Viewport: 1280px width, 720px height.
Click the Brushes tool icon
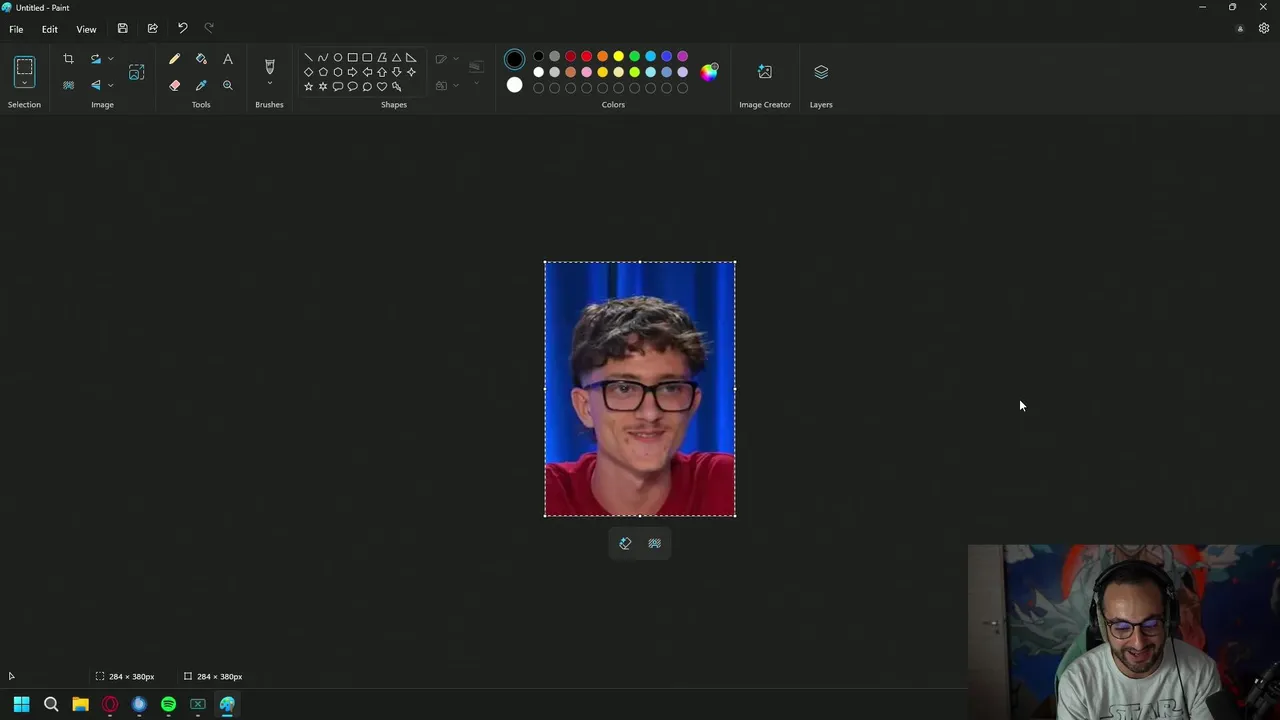click(269, 66)
